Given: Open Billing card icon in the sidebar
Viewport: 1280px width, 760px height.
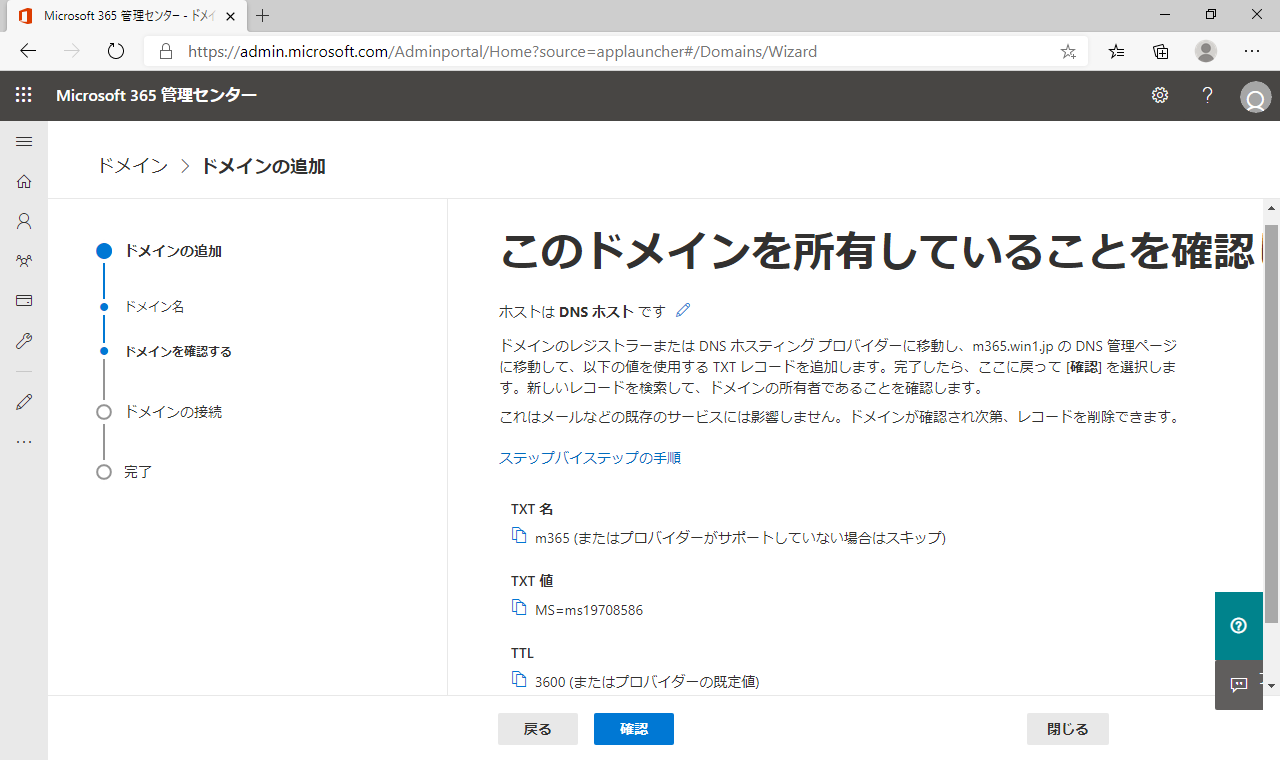Looking at the screenshot, I should point(24,301).
